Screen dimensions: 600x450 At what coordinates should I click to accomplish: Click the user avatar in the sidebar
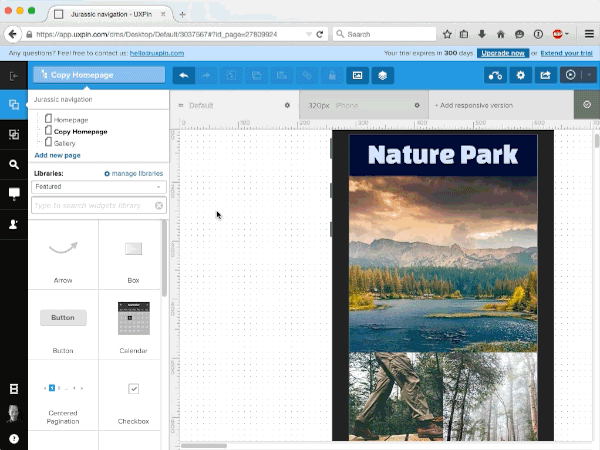tap(14, 414)
